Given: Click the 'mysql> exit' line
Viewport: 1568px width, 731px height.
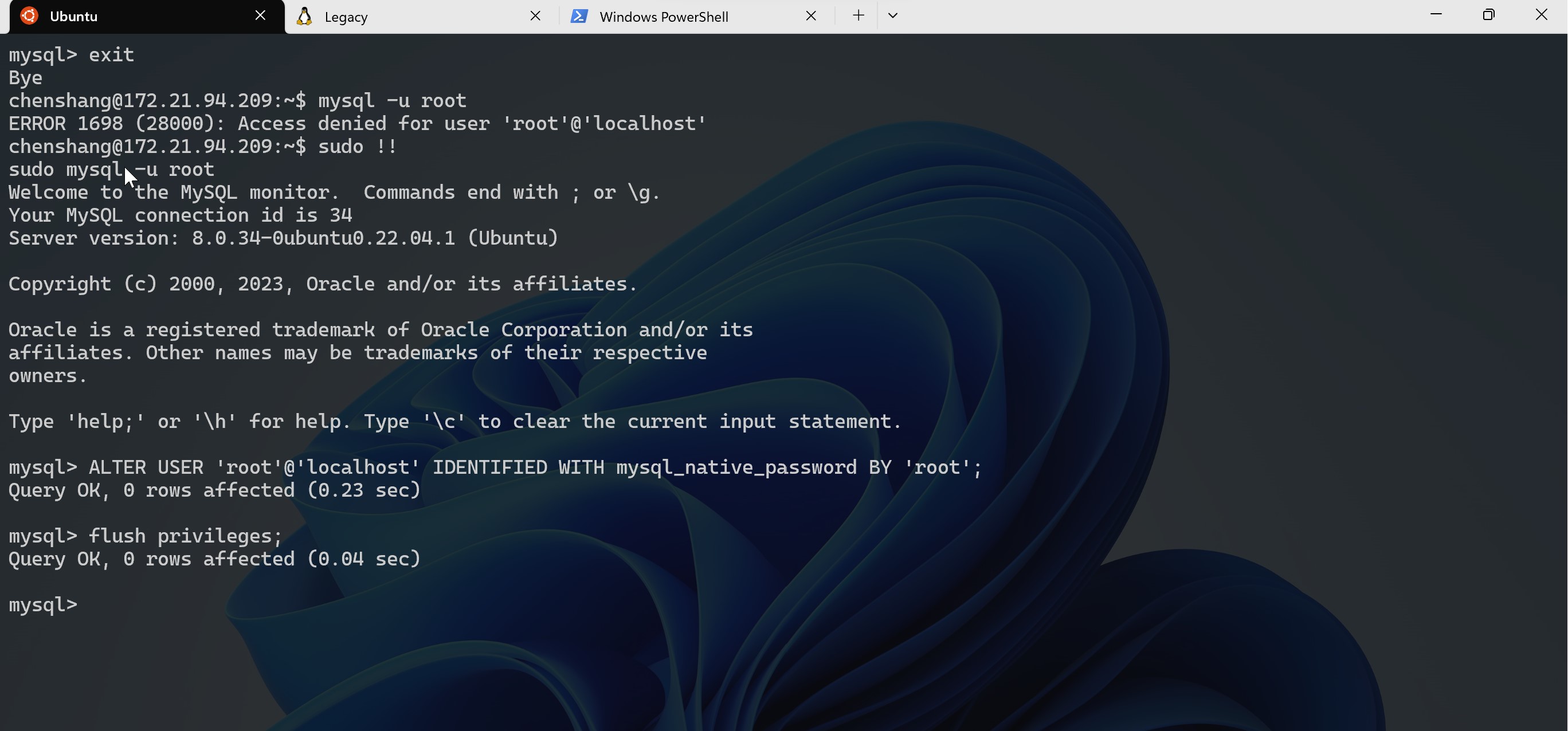Looking at the screenshot, I should (71, 55).
